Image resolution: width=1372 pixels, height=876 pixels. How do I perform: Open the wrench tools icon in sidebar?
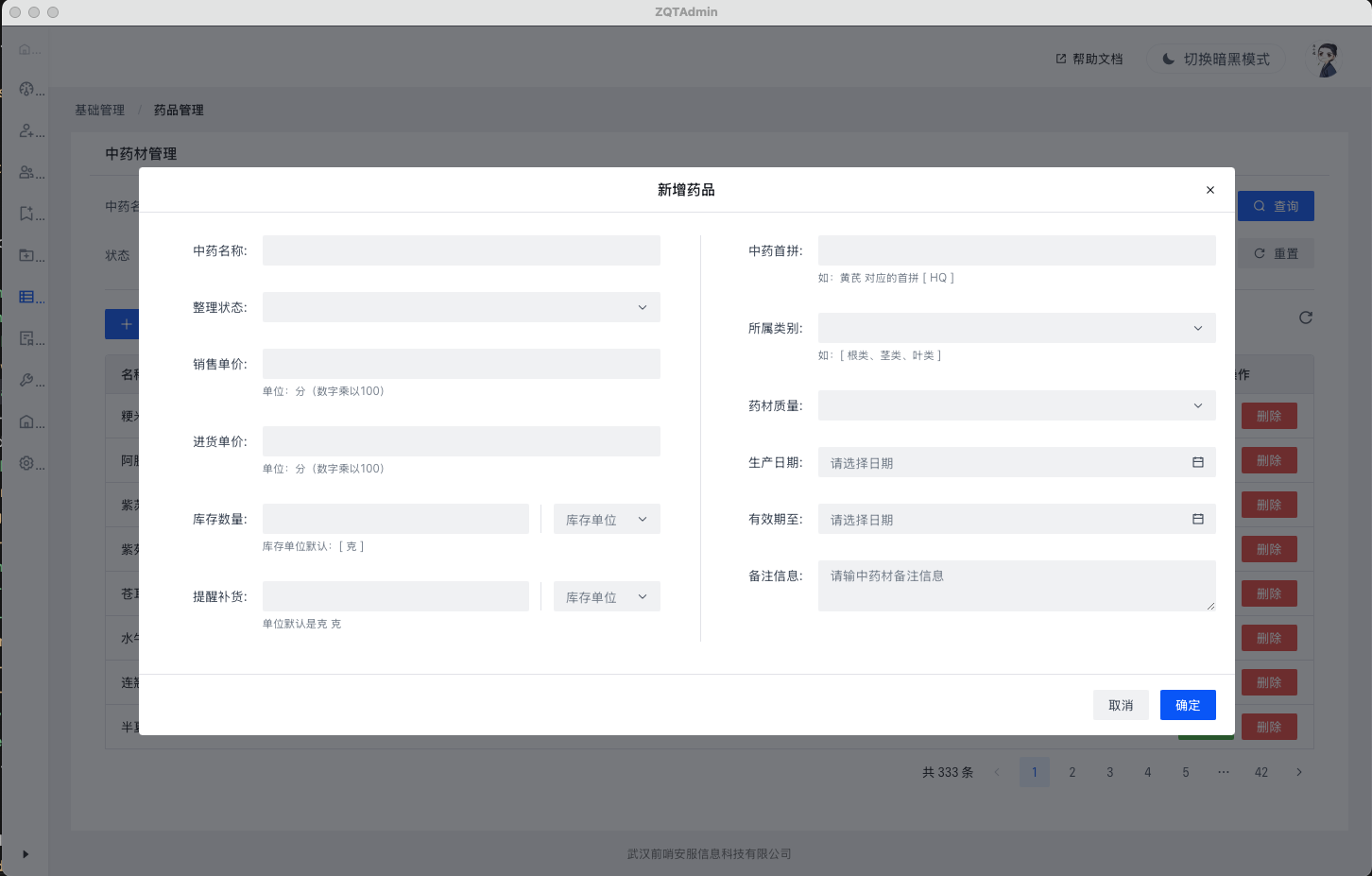pyautogui.click(x=26, y=380)
